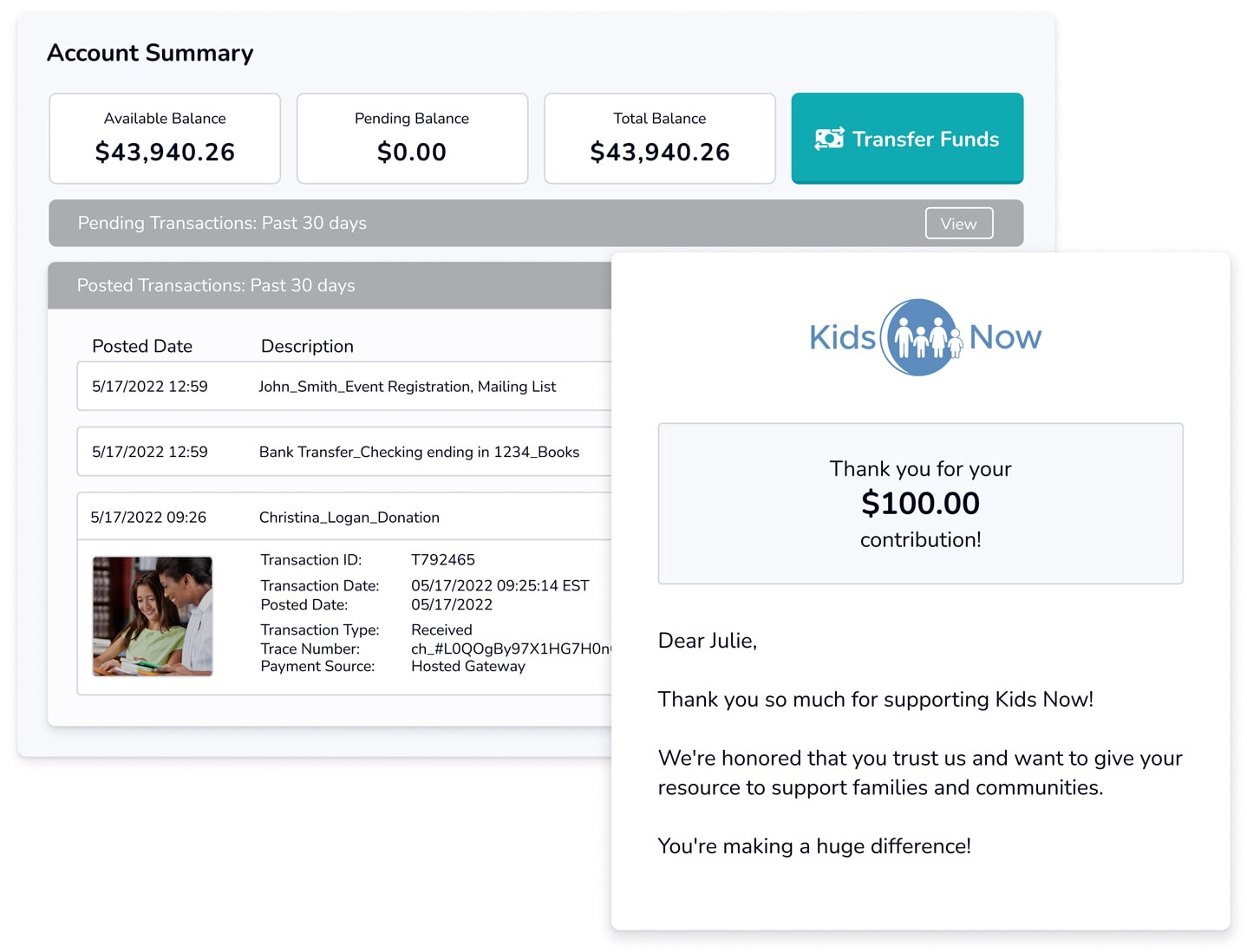Click the $100.00 contribution amount box
The width and height of the screenshot is (1247, 952).
tap(920, 504)
